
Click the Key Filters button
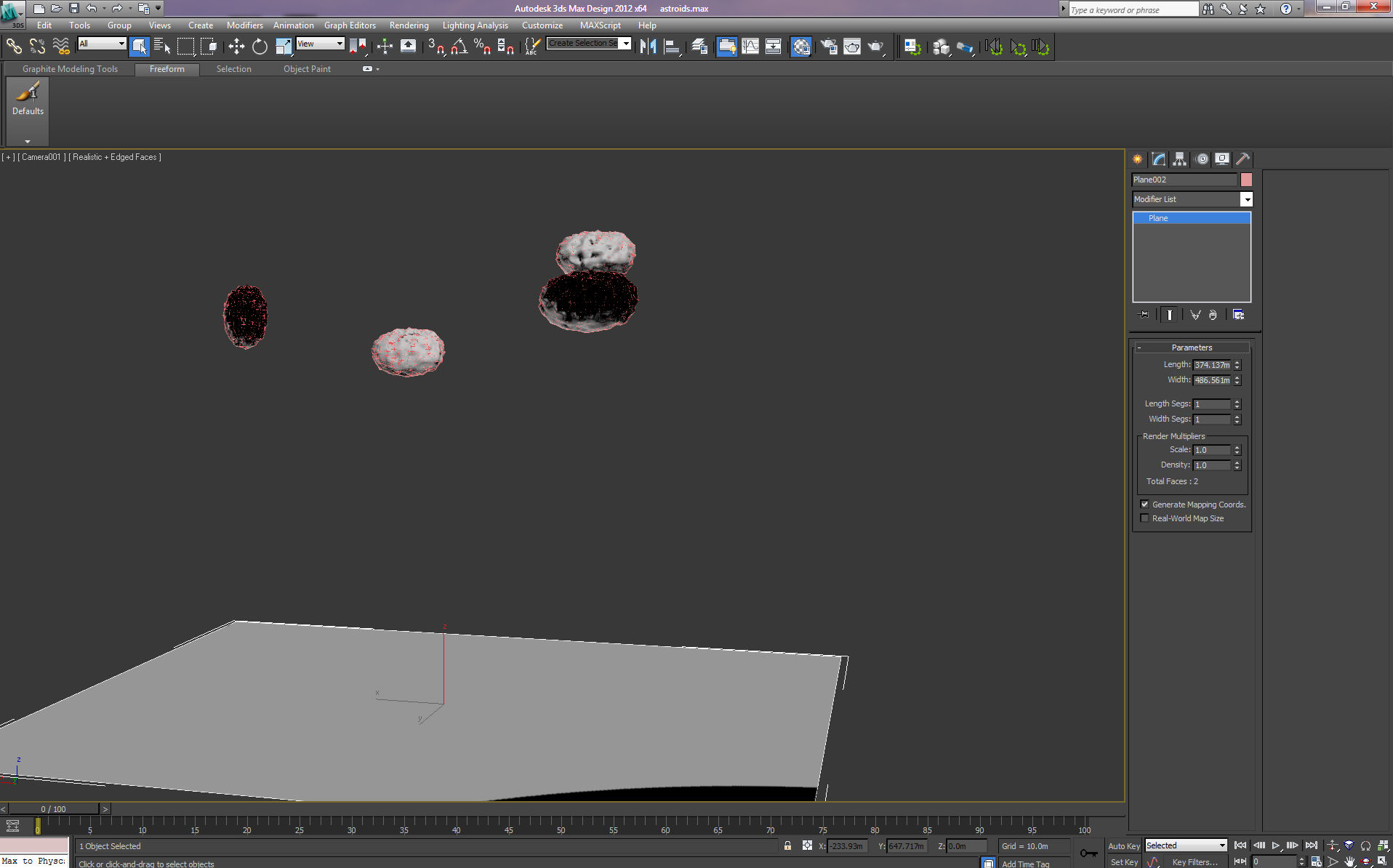pyautogui.click(x=1195, y=862)
